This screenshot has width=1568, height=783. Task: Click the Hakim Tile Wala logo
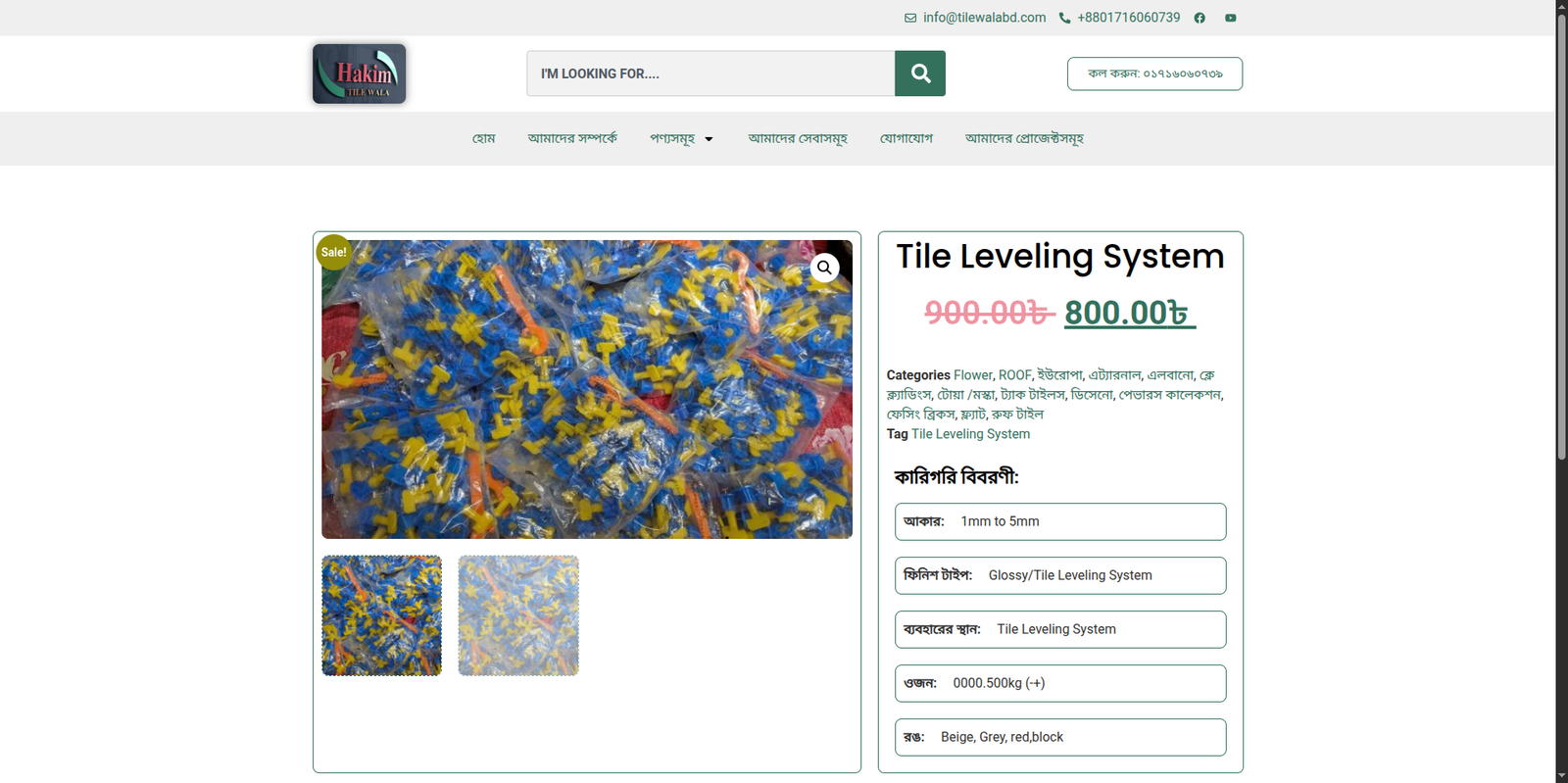point(359,73)
